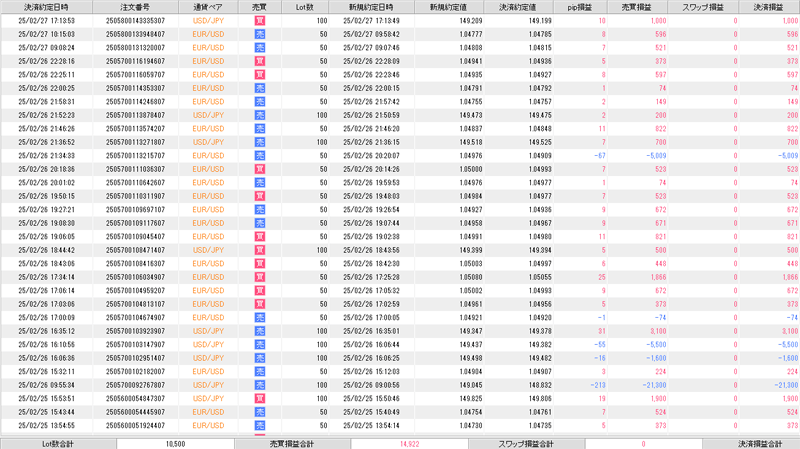Select the 買 badge in the 25/02/26 22:25:11 row
800x449 pixels.
[260, 74]
